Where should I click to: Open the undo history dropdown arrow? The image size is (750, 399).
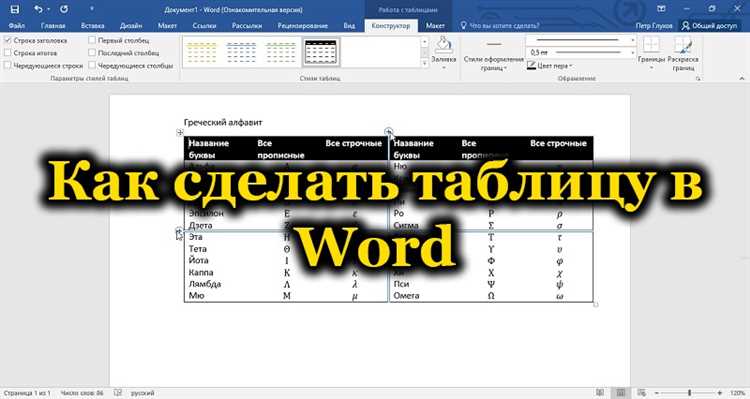(x=48, y=9)
